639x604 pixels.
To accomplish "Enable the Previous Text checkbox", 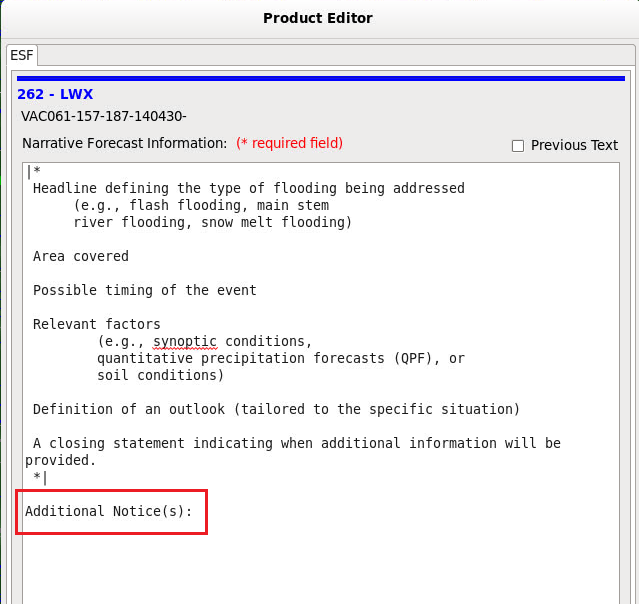I will coord(518,146).
